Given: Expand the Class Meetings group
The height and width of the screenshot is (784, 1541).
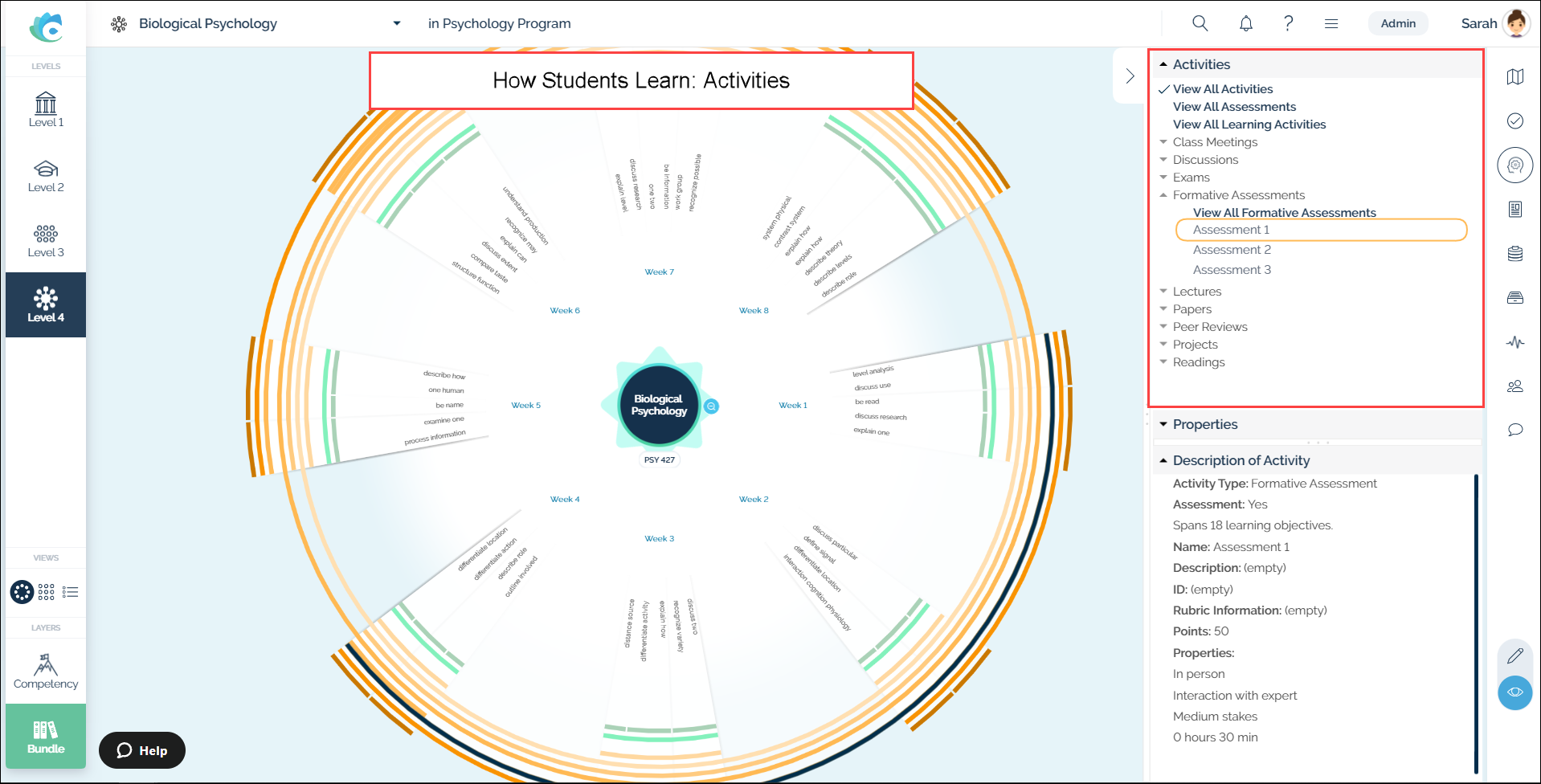Looking at the screenshot, I should click(1214, 142).
